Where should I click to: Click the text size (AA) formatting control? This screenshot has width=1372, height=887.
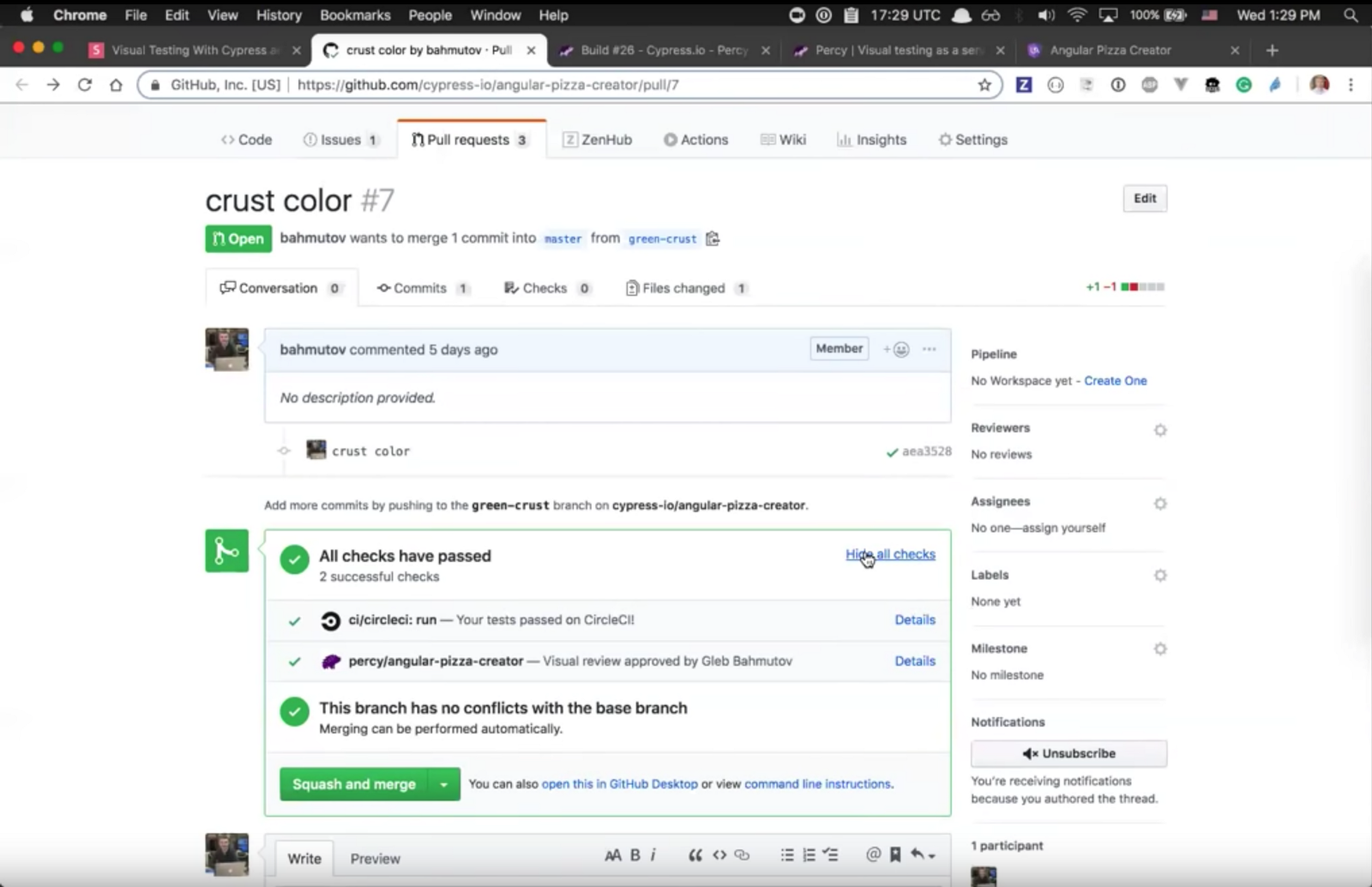click(x=612, y=855)
